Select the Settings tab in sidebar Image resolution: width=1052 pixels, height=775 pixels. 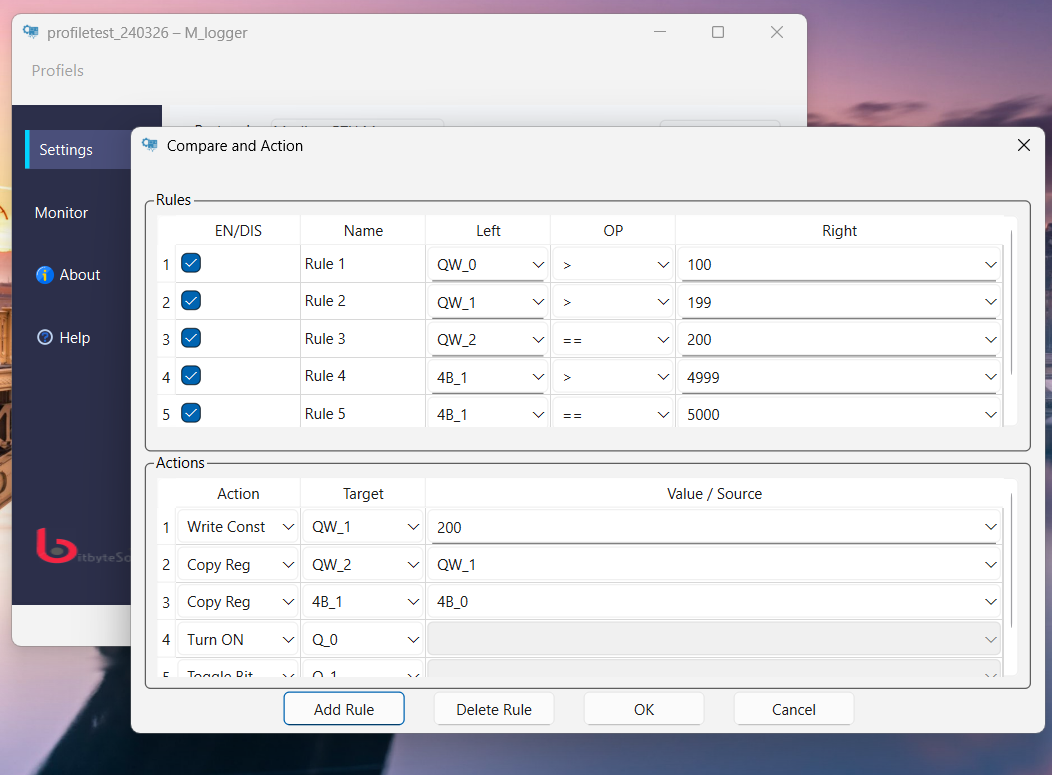point(66,150)
